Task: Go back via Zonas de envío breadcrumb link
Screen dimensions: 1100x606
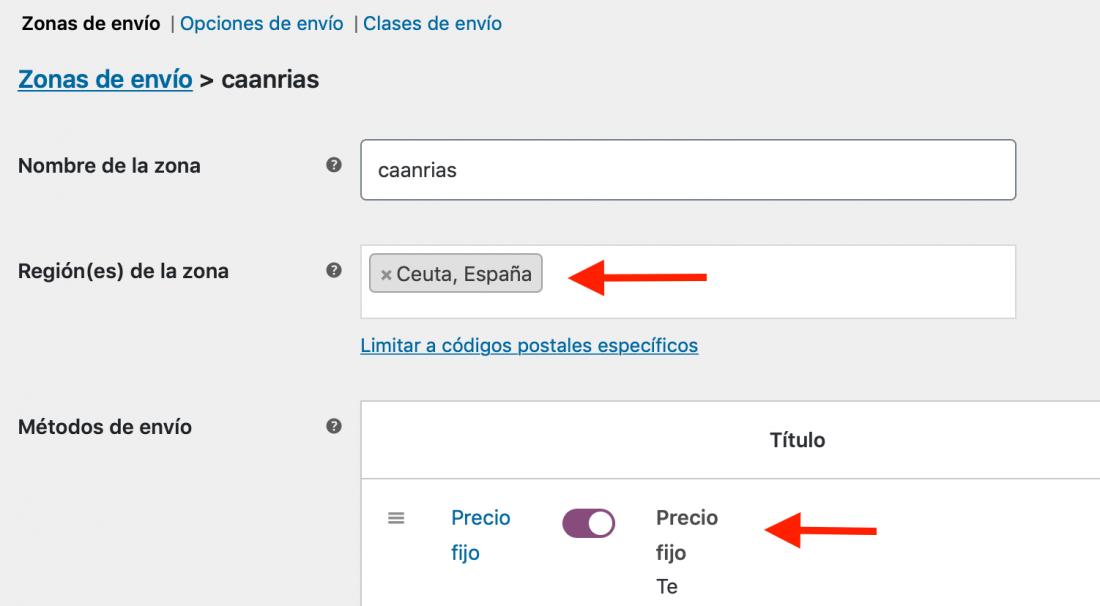Action: (105, 79)
